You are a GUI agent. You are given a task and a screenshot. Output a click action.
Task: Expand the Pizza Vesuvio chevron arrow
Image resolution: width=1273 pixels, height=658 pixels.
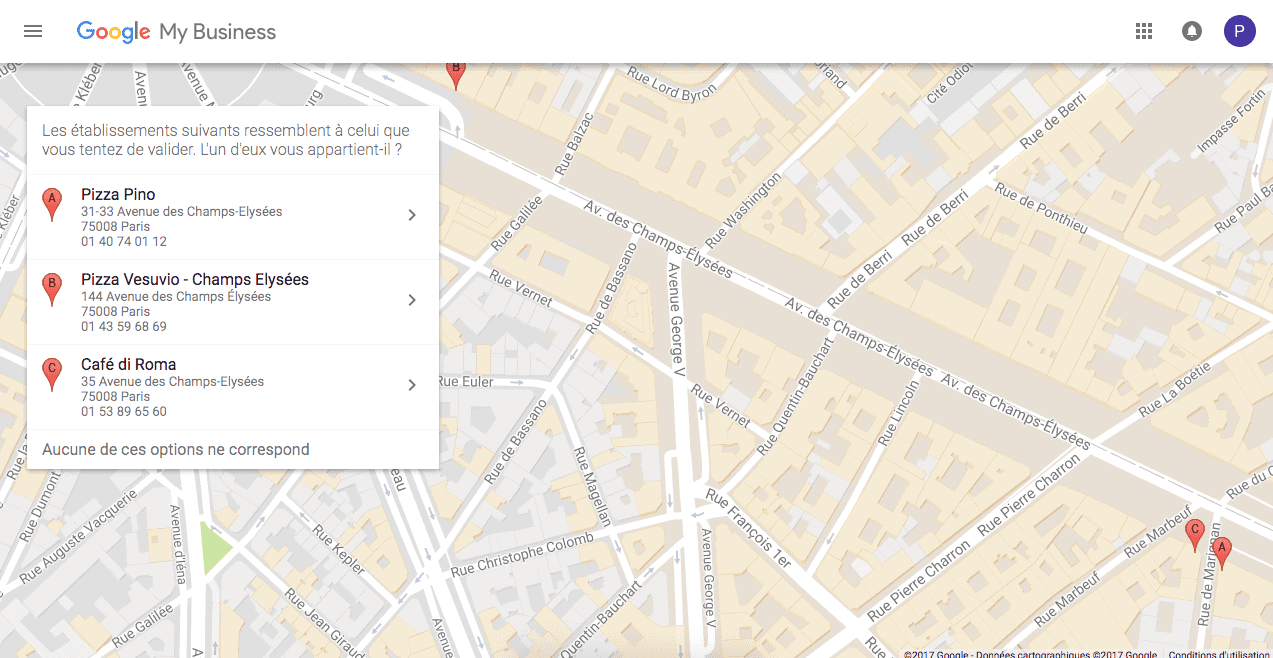click(412, 300)
